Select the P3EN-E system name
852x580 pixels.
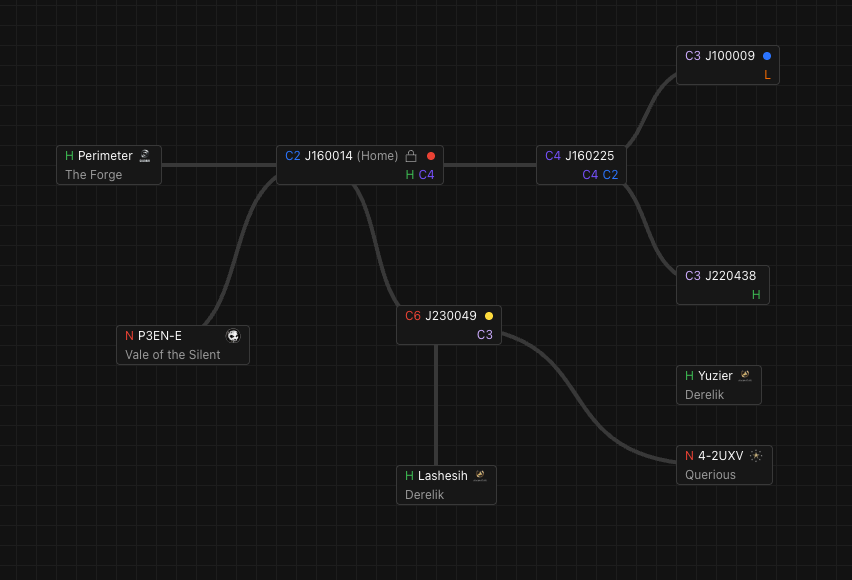point(160,336)
